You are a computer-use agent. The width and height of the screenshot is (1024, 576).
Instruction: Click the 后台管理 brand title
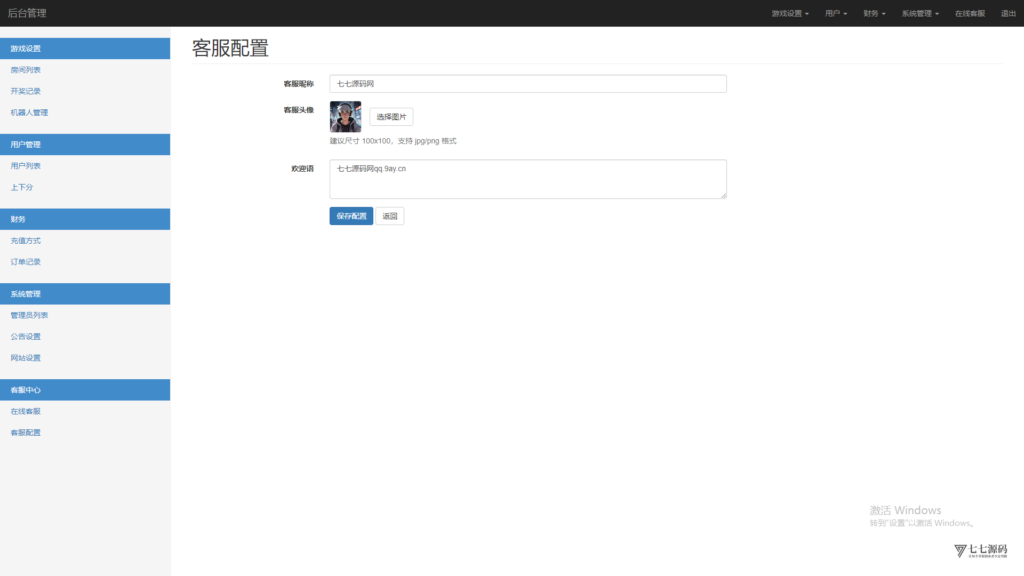point(27,13)
